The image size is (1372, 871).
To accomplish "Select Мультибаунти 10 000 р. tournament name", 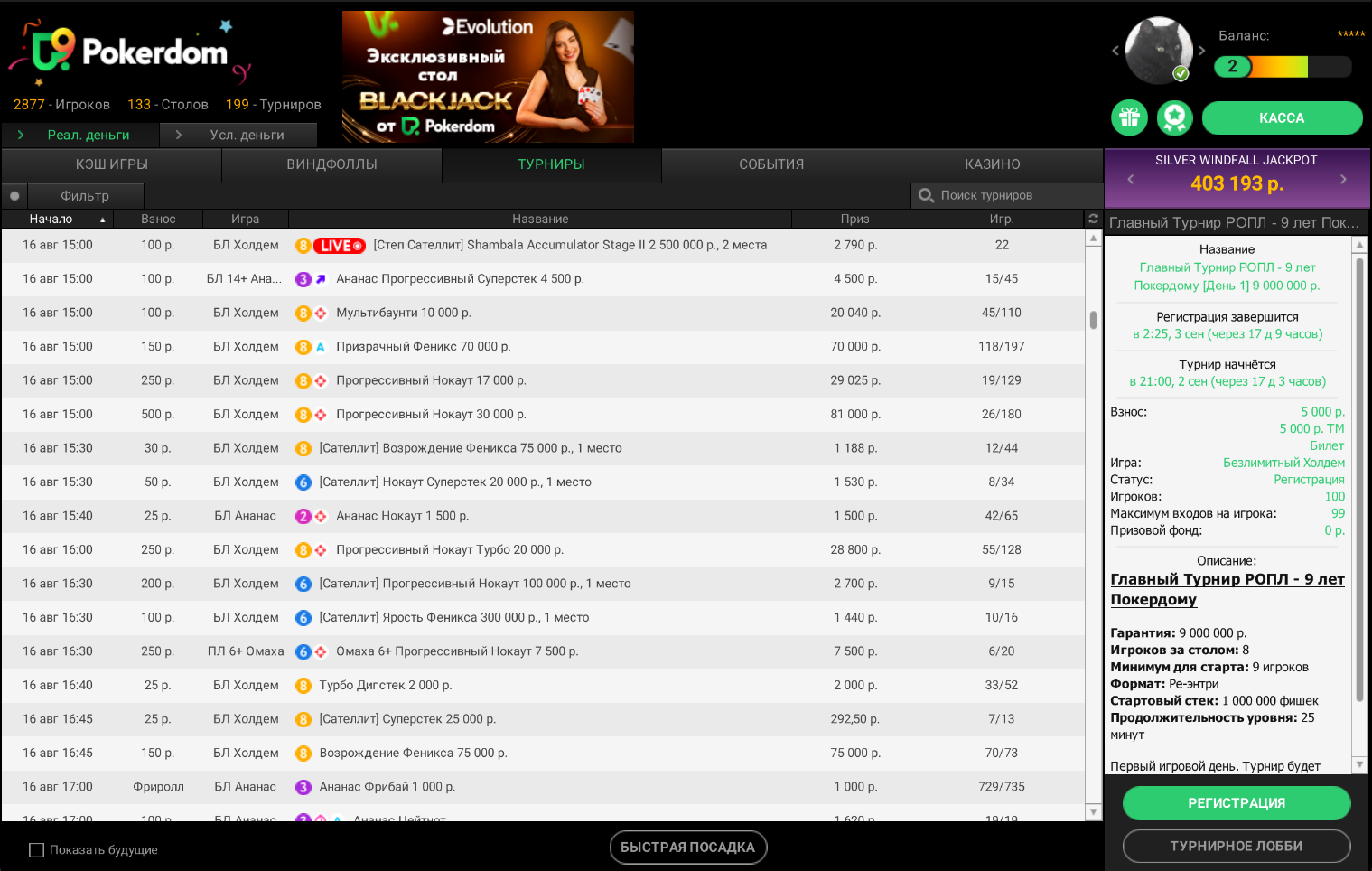I will [x=404, y=314].
